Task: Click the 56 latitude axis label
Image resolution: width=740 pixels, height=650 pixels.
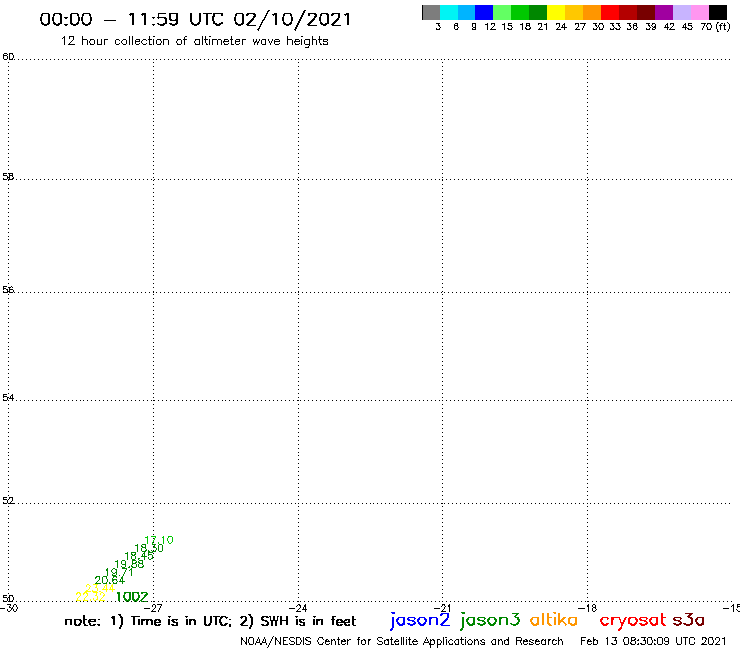Action: (x=8, y=290)
